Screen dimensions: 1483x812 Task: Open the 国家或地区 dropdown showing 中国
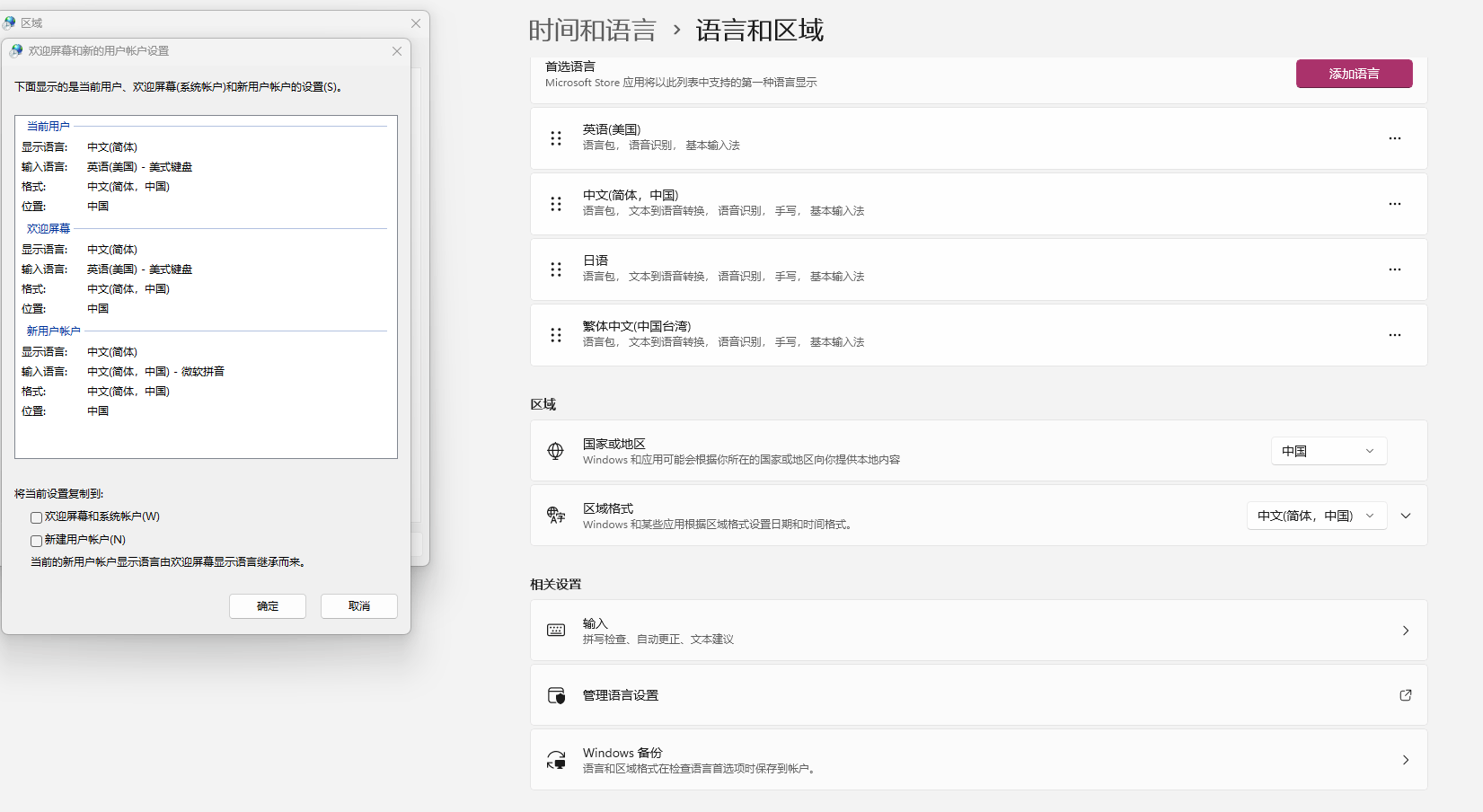coord(1329,450)
